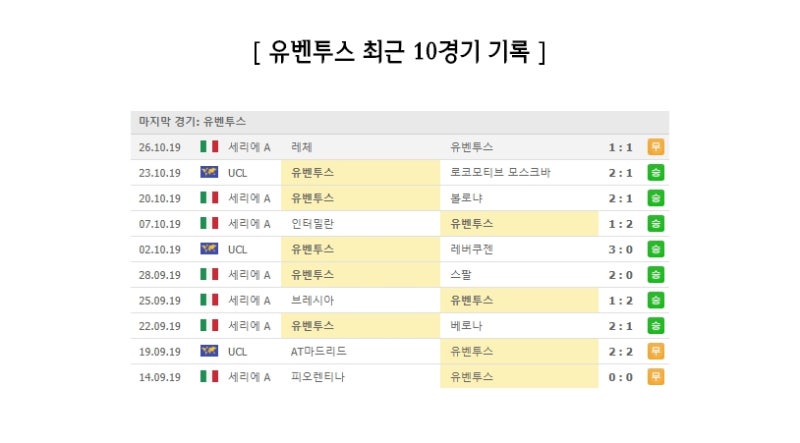Click the 마지막 경기: 유벤투스 header

(x=192, y=122)
